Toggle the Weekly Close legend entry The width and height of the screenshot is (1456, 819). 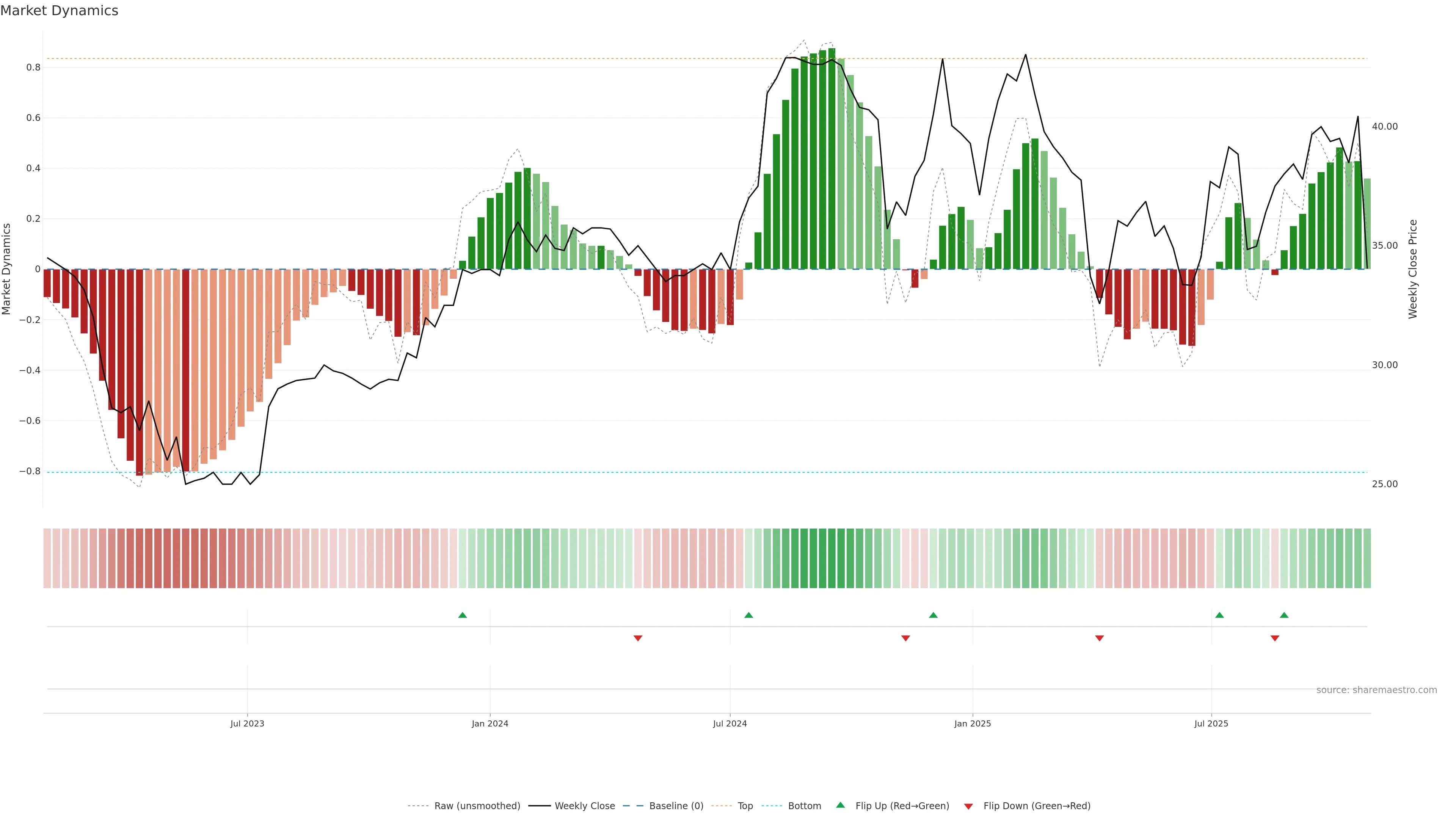[584, 806]
